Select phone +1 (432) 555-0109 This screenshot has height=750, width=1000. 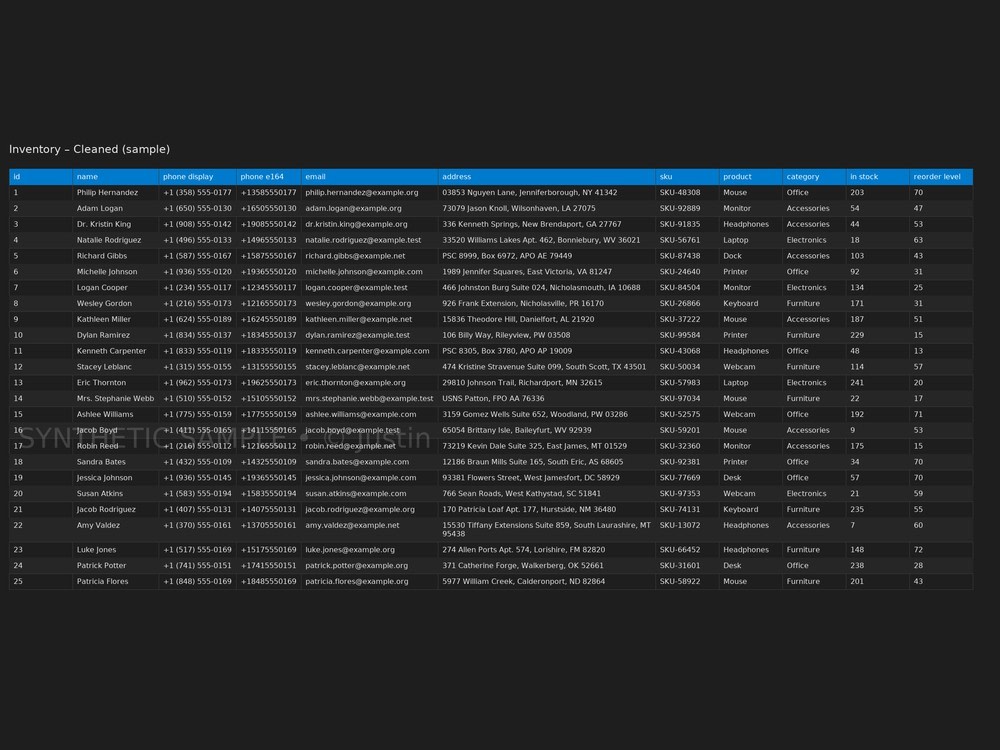tap(197, 462)
